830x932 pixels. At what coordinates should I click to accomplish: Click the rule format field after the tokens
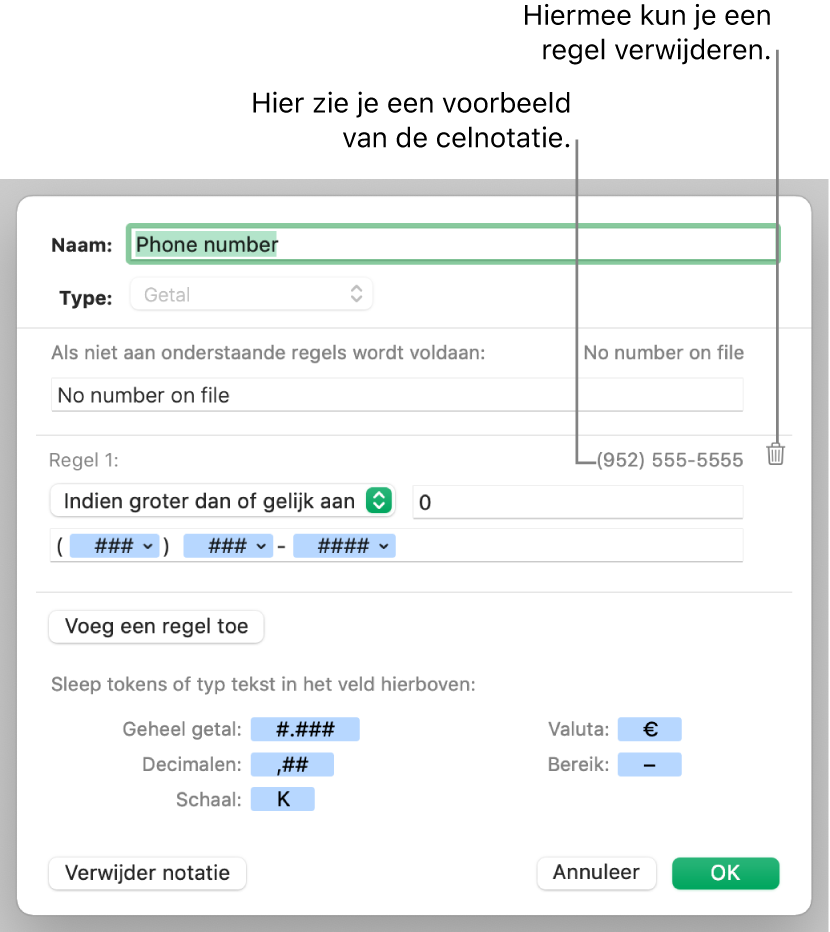pos(570,547)
